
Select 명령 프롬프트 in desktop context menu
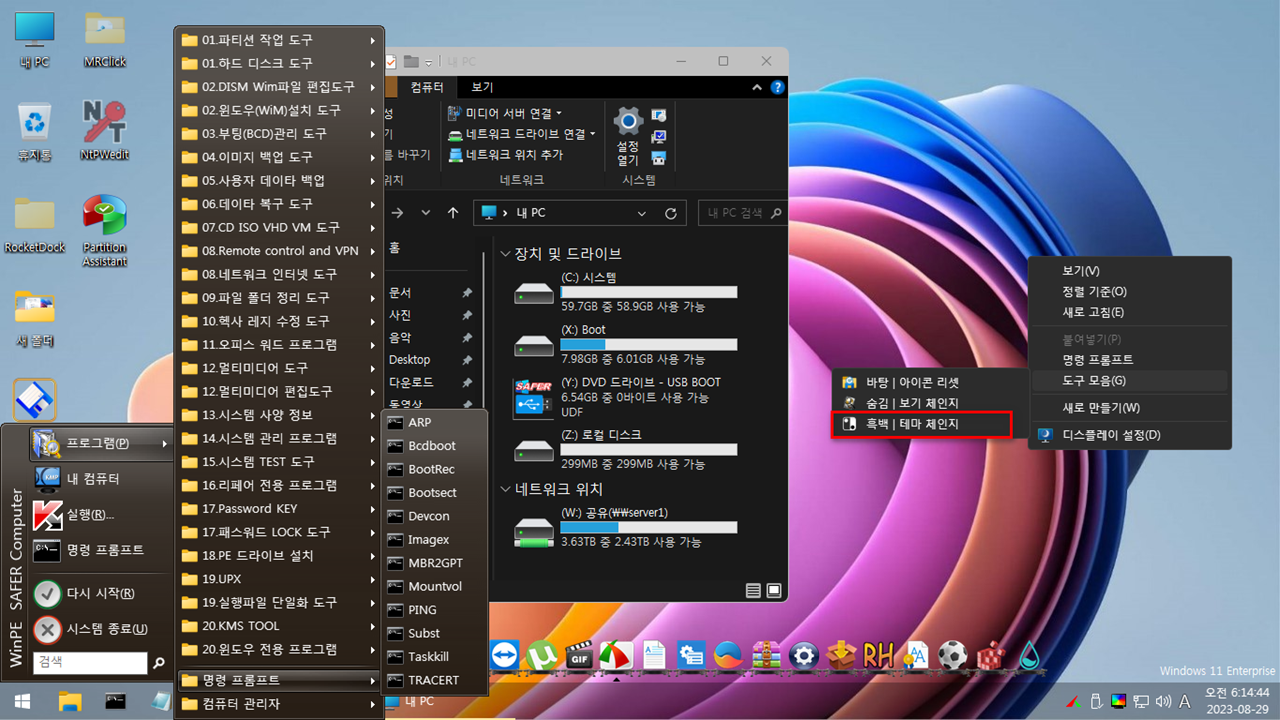click(x=1129, y=359)
